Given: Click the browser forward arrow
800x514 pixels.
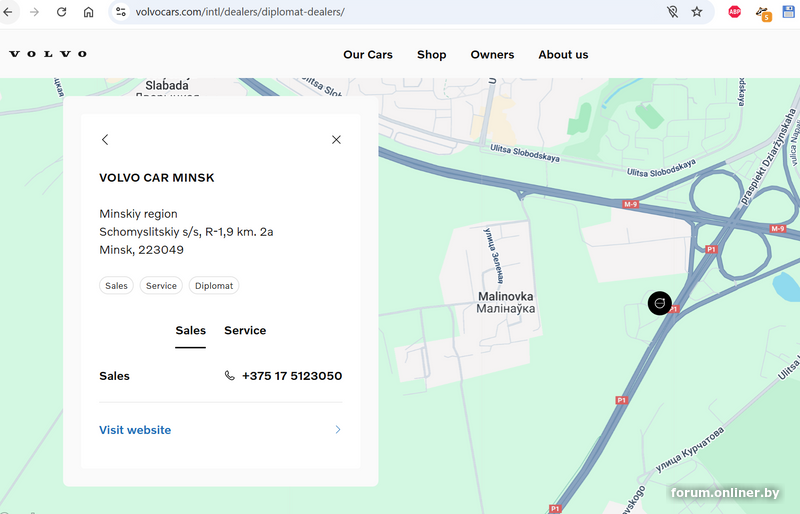Looking at the screenshot, I should point(34,12).
